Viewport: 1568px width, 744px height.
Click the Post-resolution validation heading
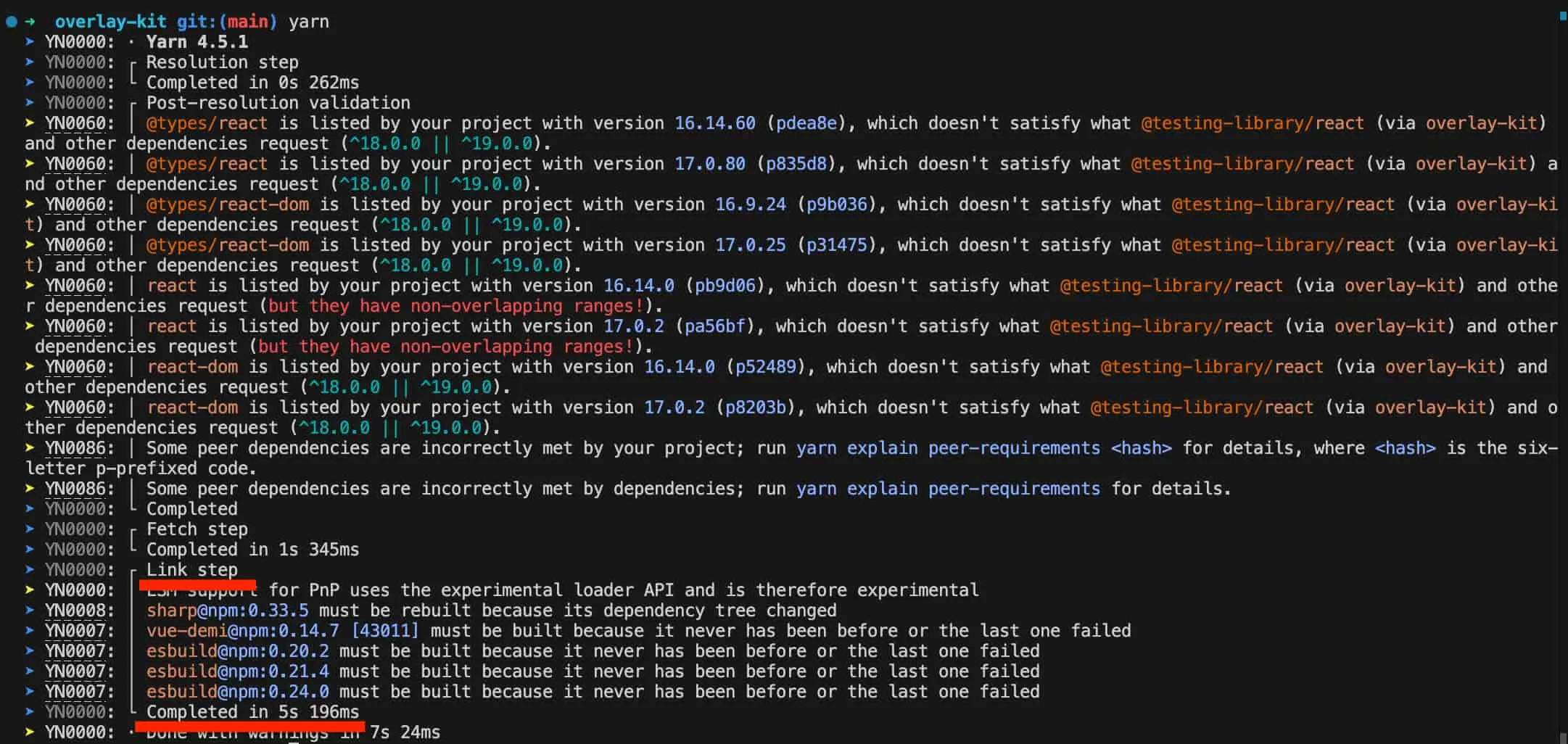point(278,103)
